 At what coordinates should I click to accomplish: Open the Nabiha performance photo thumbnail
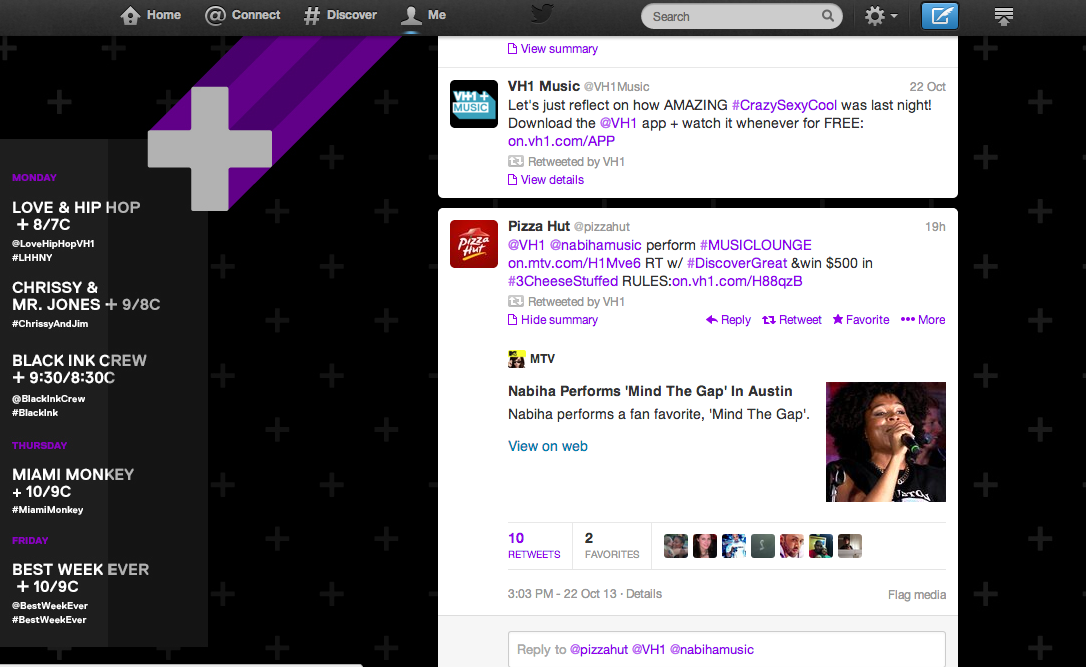point(886,442)
